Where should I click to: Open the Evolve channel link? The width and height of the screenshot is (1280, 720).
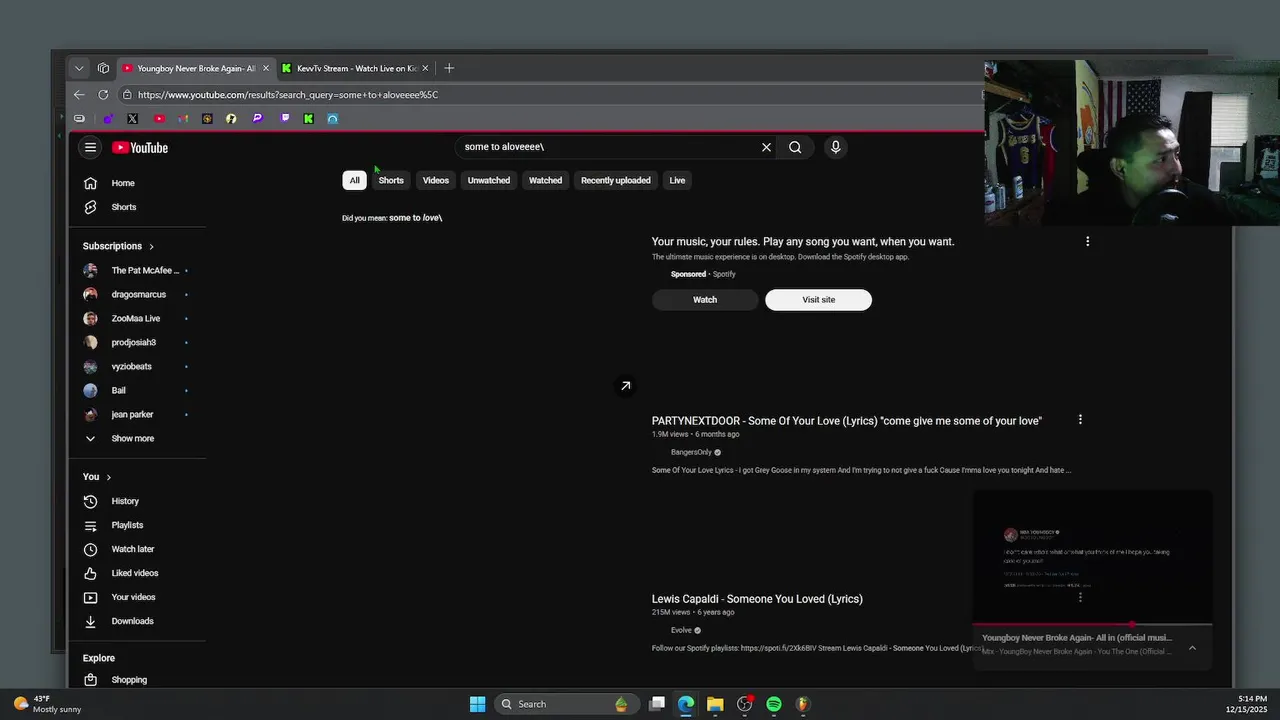[681, 630]
